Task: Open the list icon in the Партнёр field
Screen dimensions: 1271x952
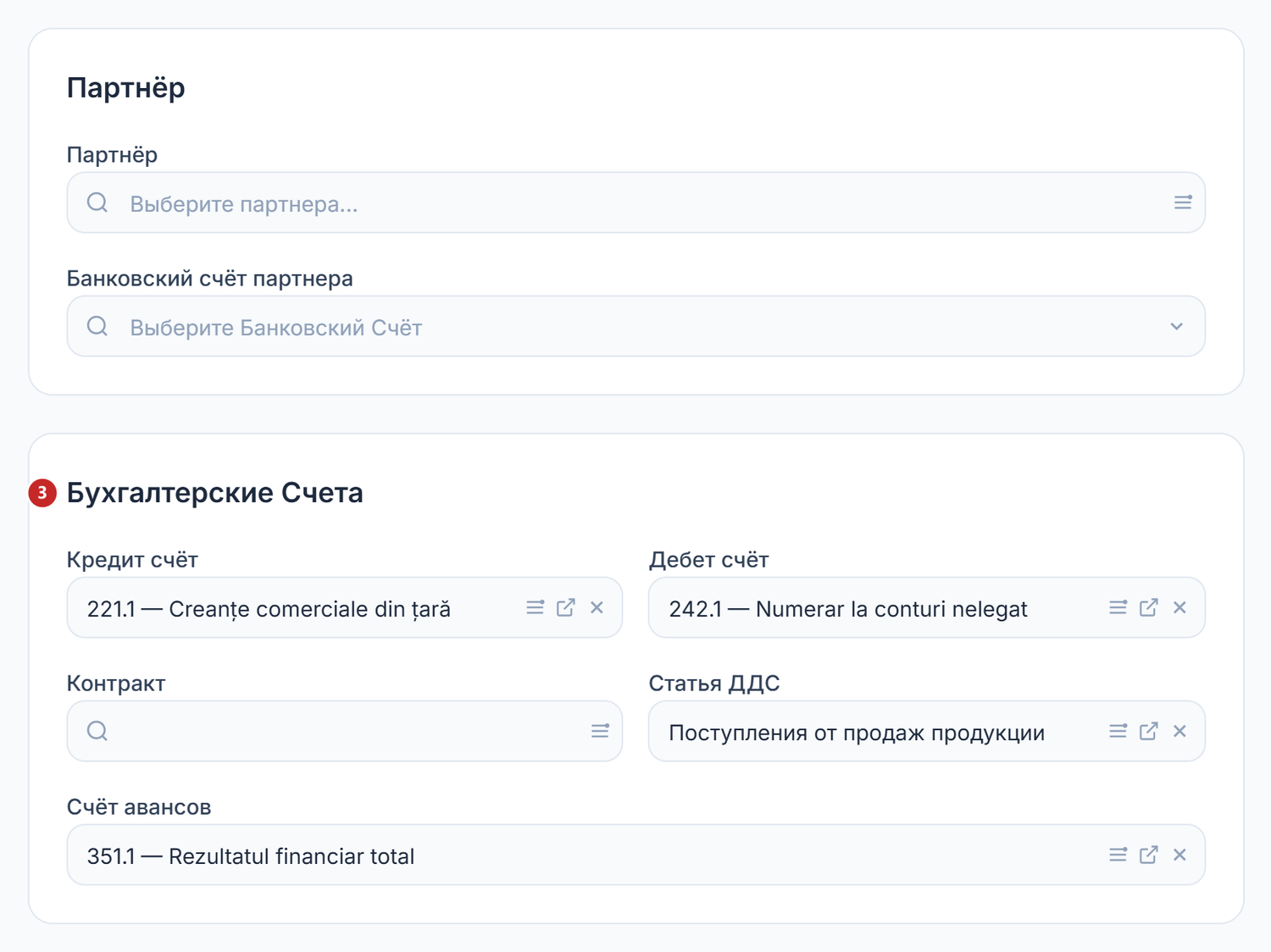Action: pyautogui.click(x=1183, y=202)
